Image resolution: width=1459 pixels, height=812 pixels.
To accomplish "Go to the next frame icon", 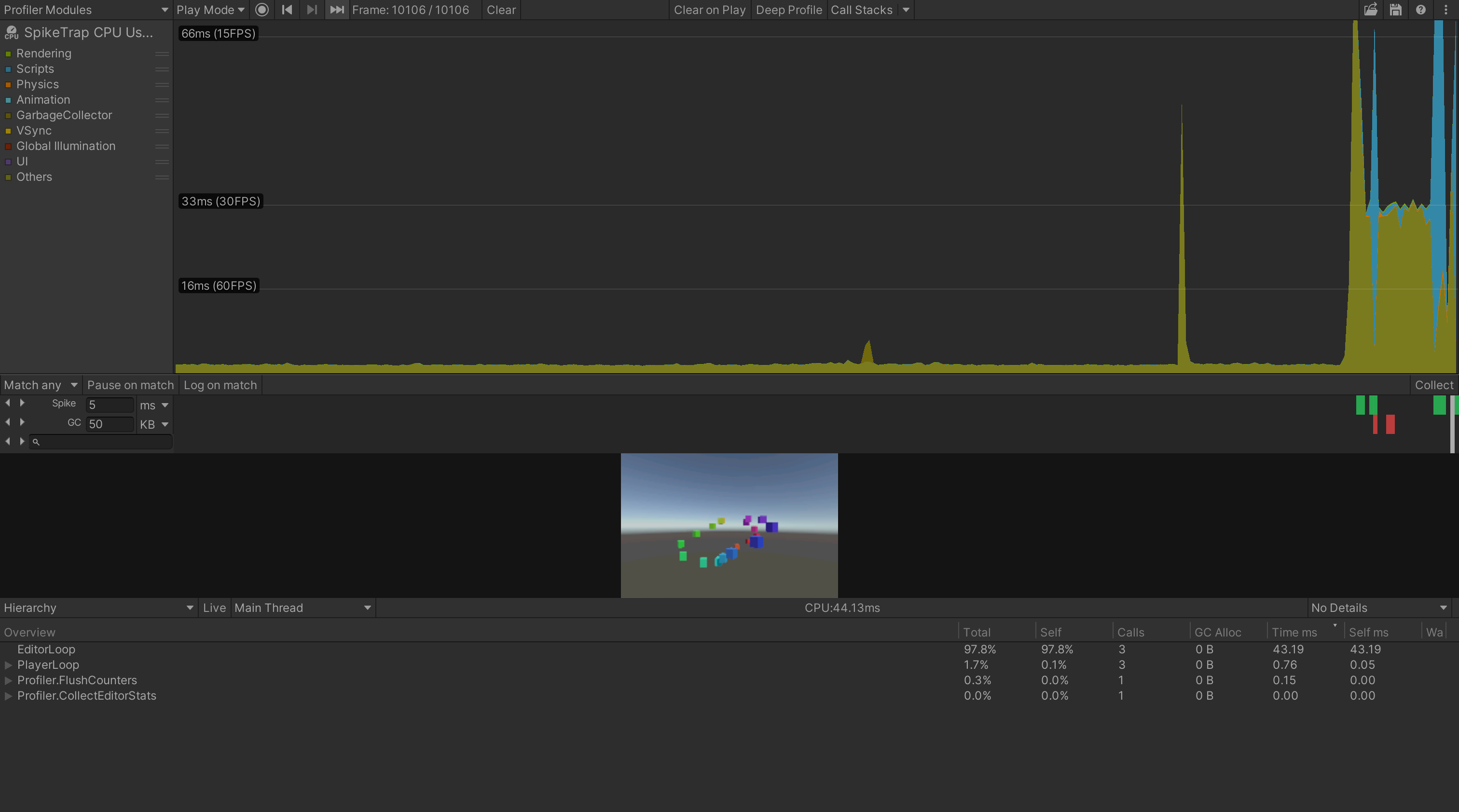I will point(312,10).
